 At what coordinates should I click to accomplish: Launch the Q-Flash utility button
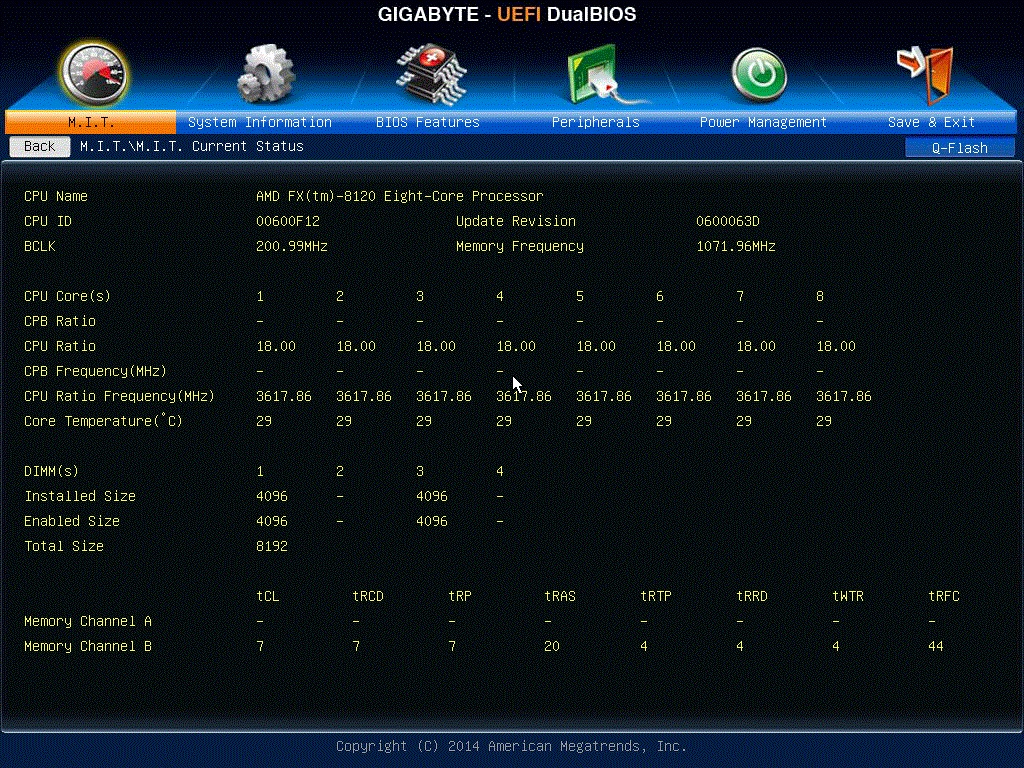(x=959, y=148)
